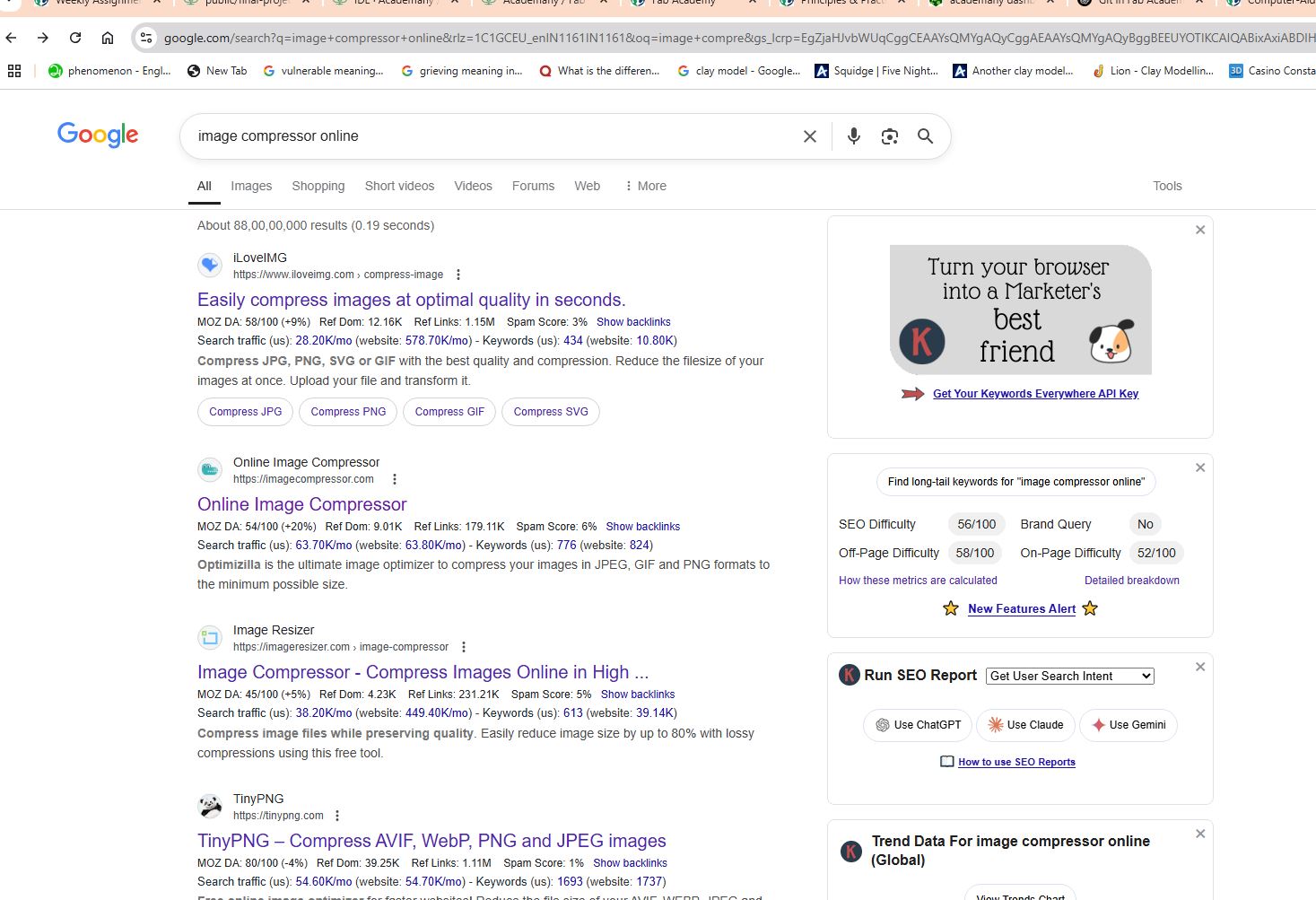
Task: Clear the search box with the X icon
Action: coord(810,136)
